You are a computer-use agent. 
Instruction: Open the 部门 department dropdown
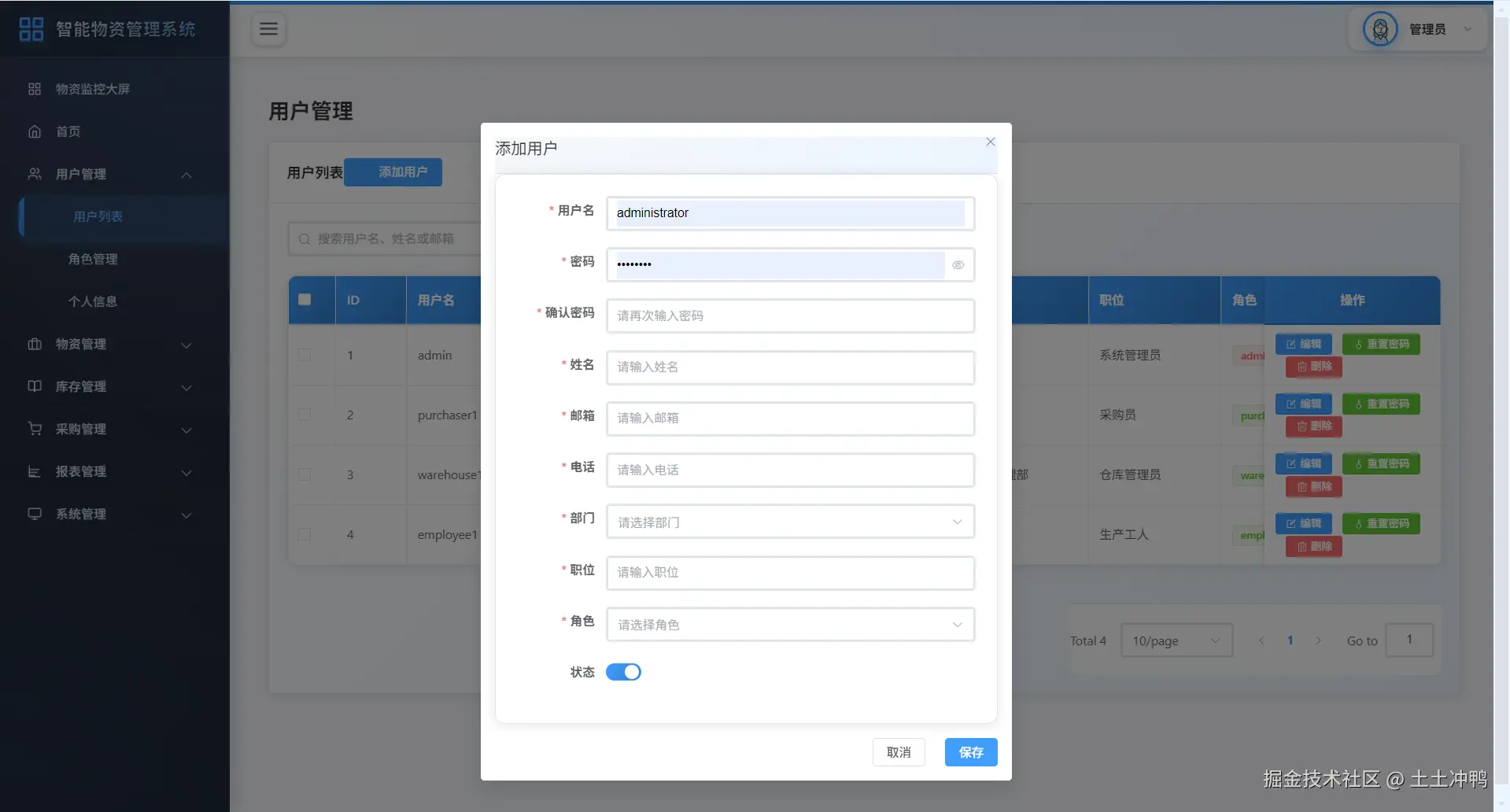pyautogui.click(x=791, y=522)
